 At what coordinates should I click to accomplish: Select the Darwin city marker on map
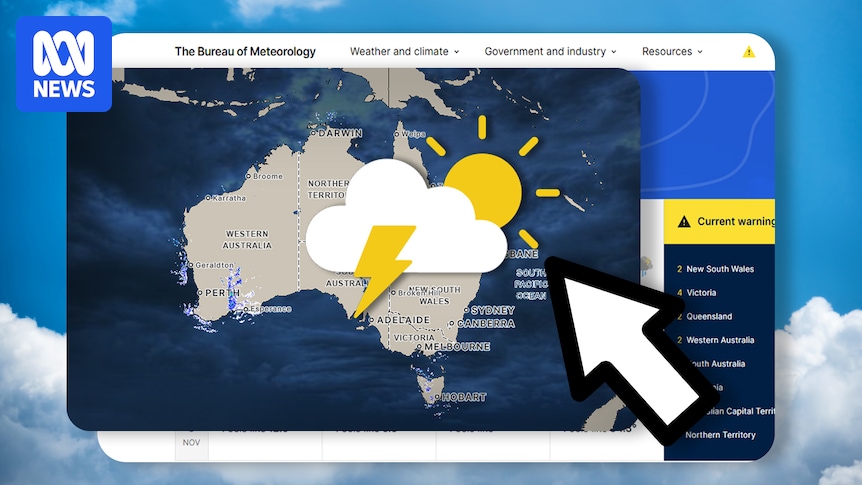tap(314, 132)
